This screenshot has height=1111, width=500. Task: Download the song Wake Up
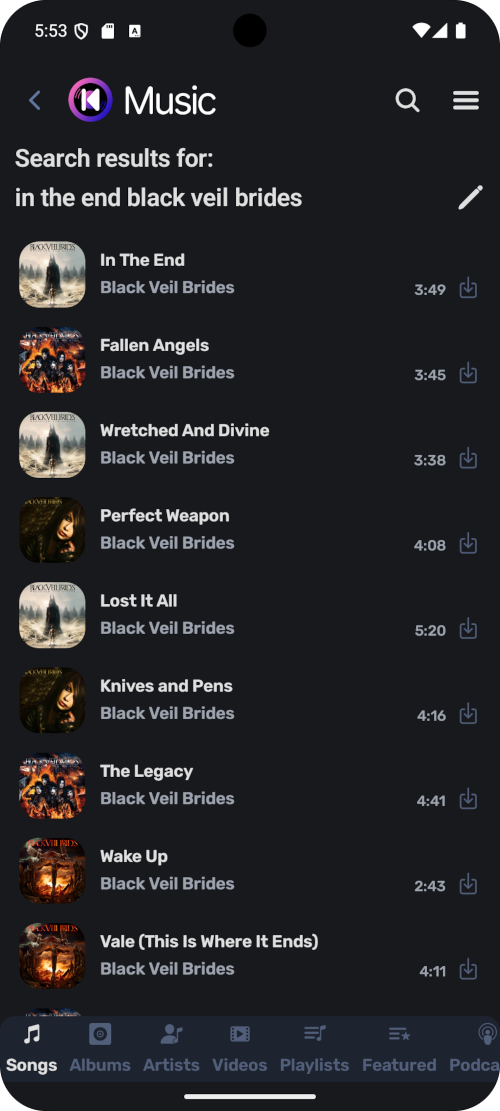click(x=468, y=884)
